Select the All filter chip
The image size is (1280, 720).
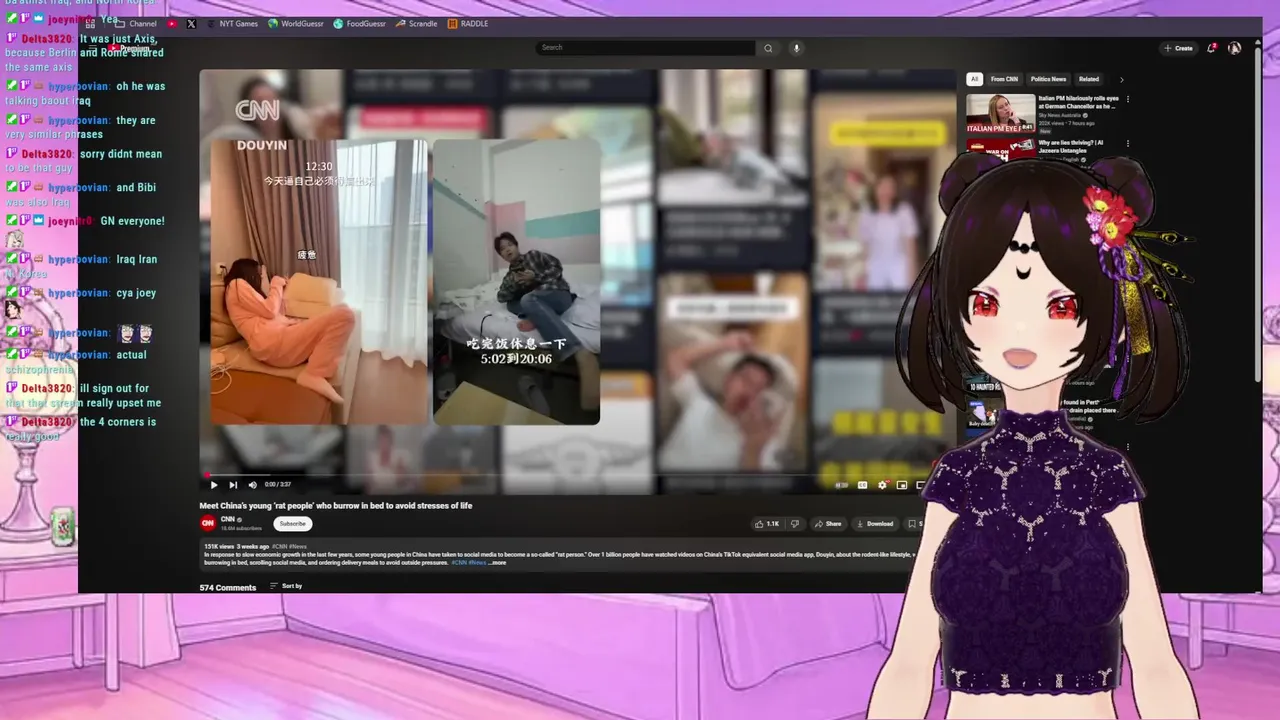[974, 79]
